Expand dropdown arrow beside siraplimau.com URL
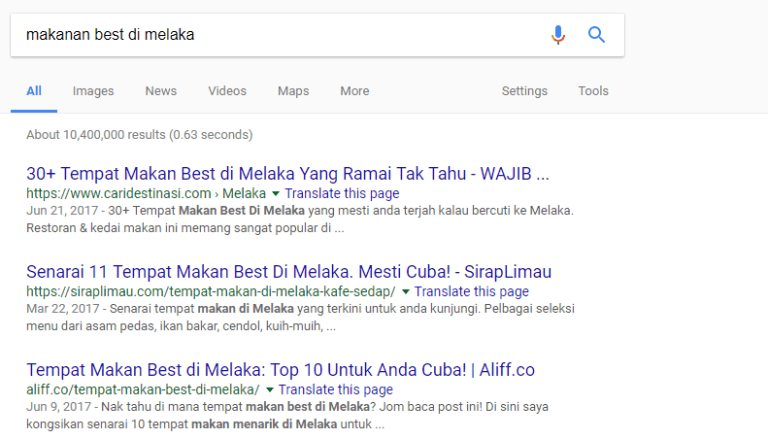768x439 pixels. pos(405,292)
